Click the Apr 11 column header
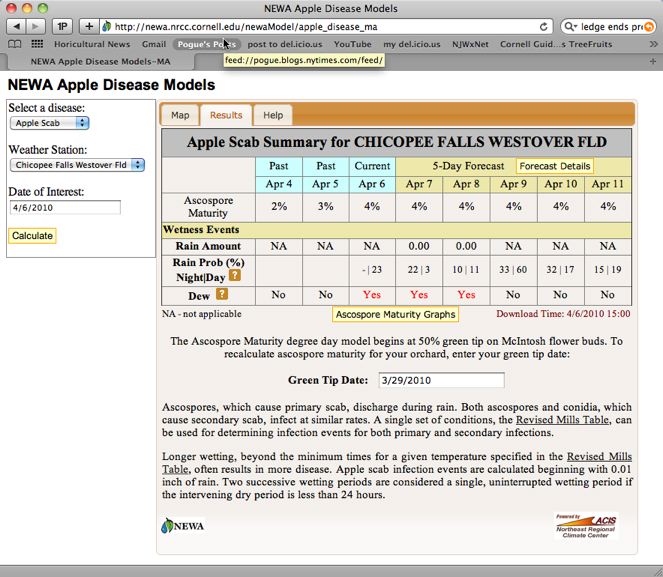This screenshot has width=663, height=577. pos(608,184)
